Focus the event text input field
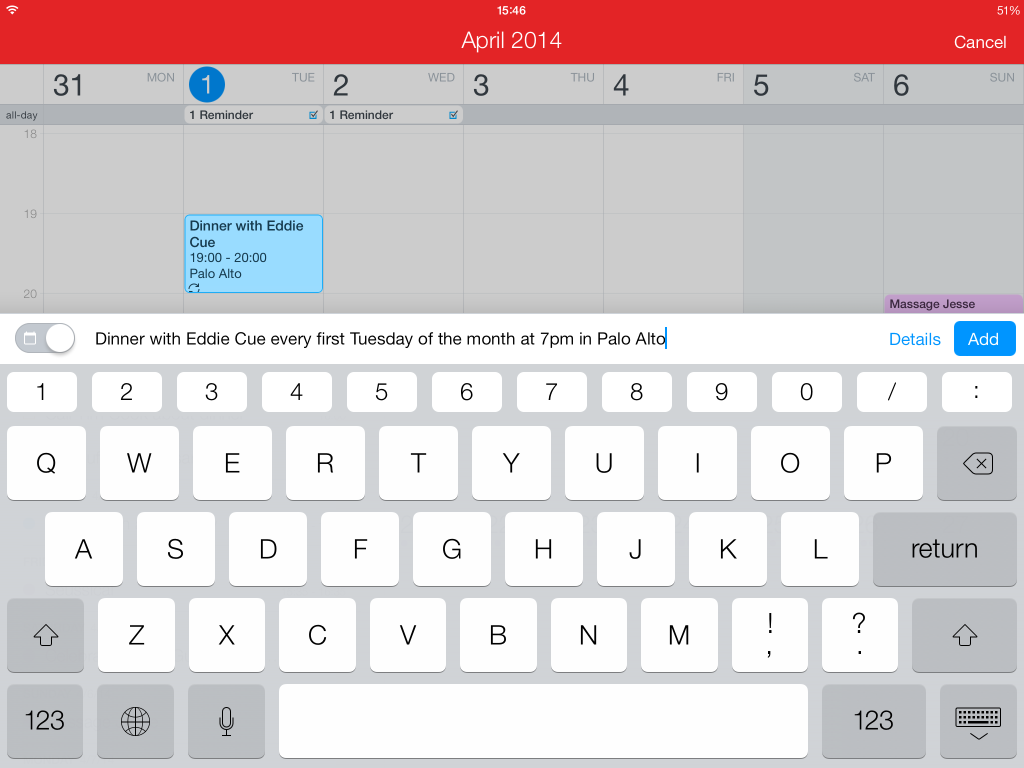Viewport: 1024px width, 768px height. 483,339
